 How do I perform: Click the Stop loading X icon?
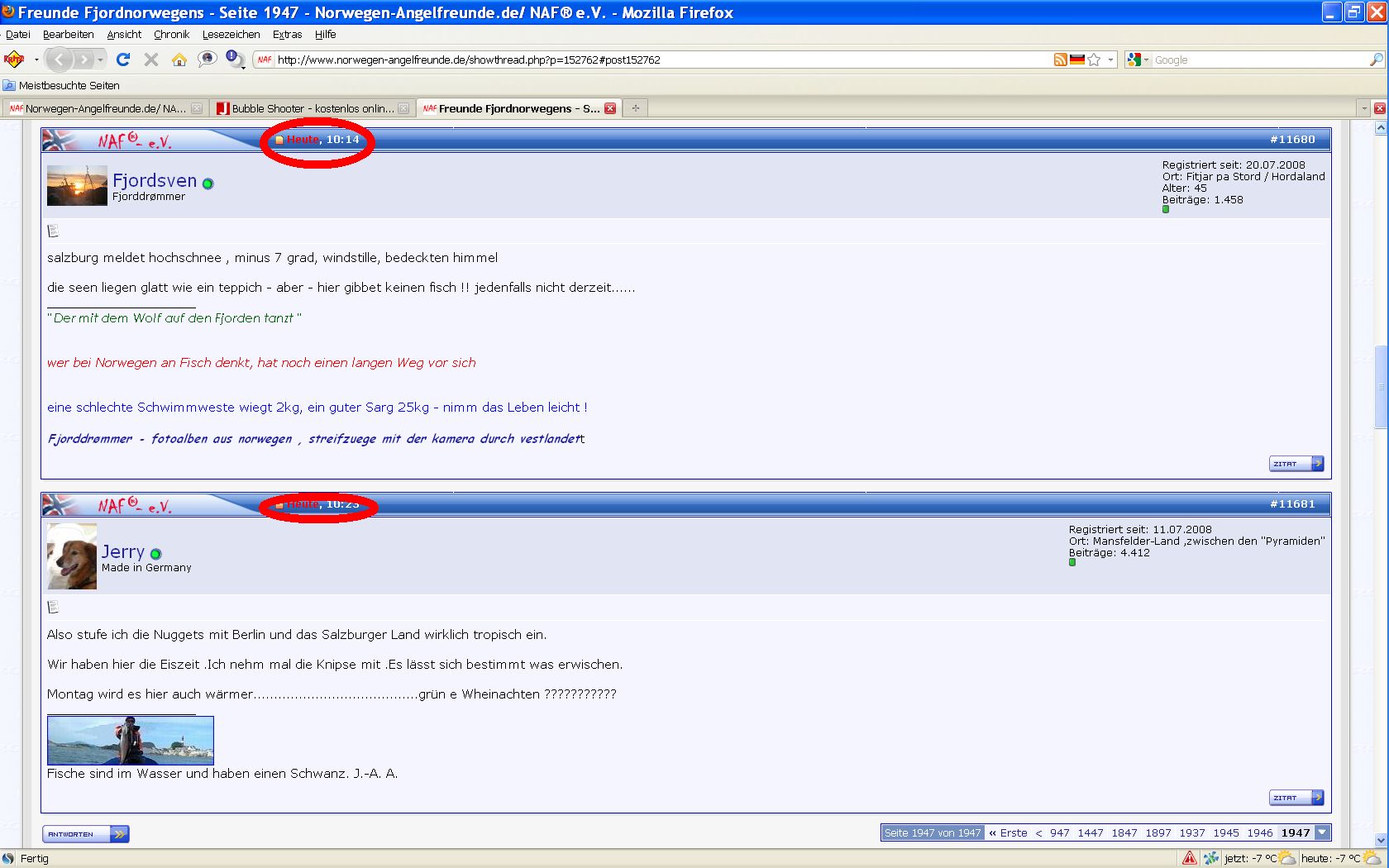click(150, 60)
